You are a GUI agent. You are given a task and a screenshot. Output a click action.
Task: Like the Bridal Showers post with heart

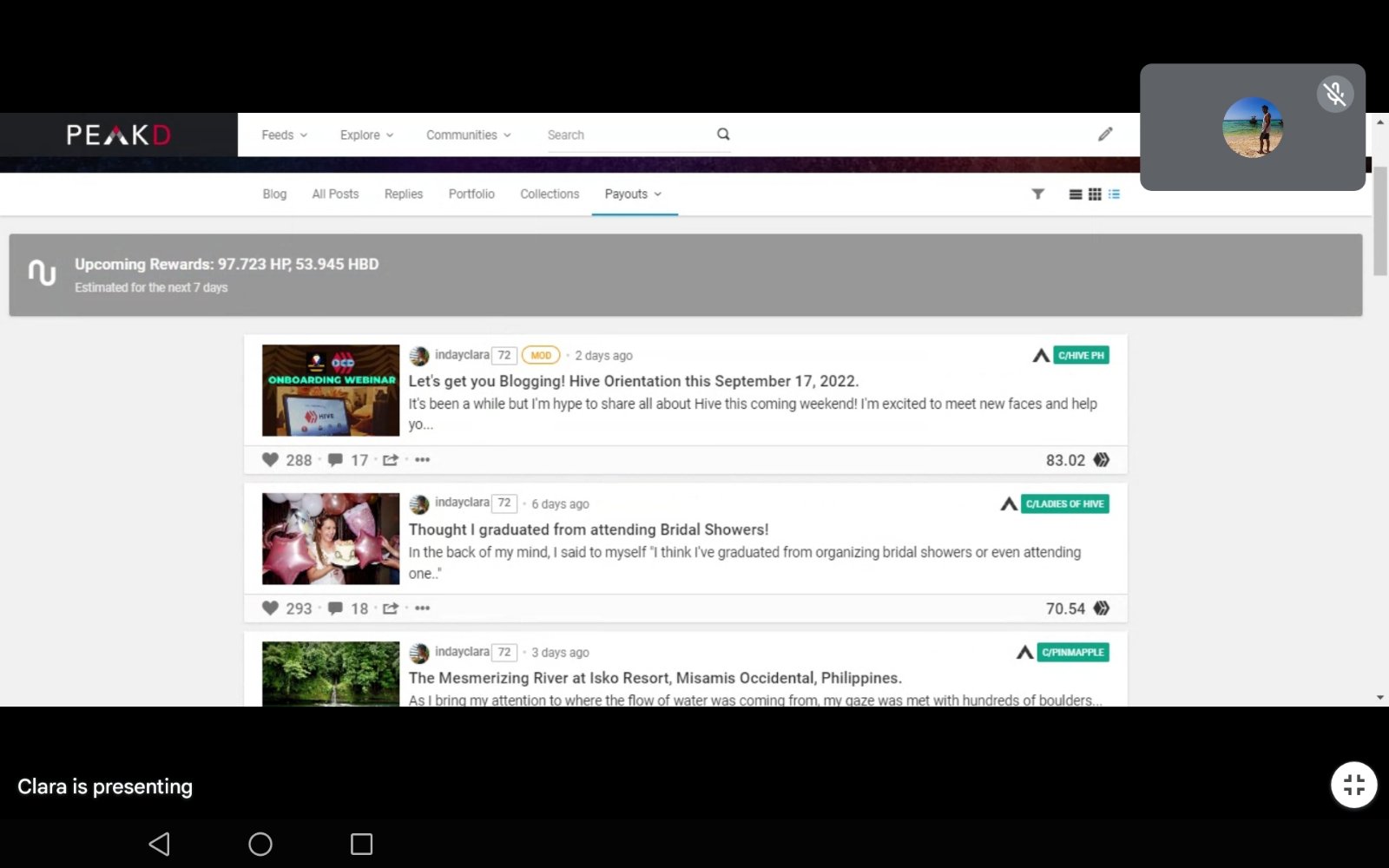click(x=270, y=608)
